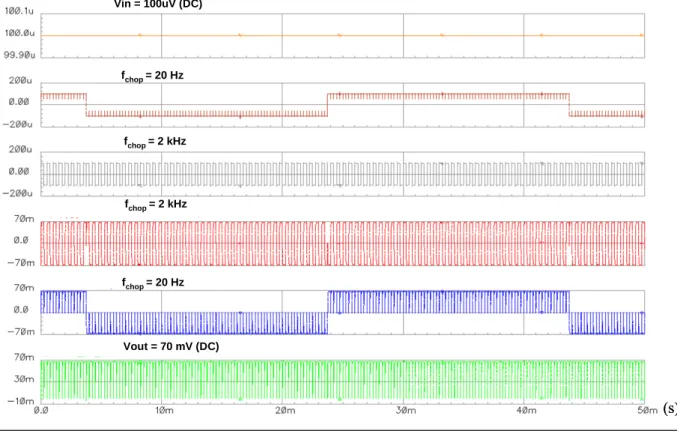The image size is (677, 437).
Task: Click the 50m tick on time axis
Action: tap(648, 411)
